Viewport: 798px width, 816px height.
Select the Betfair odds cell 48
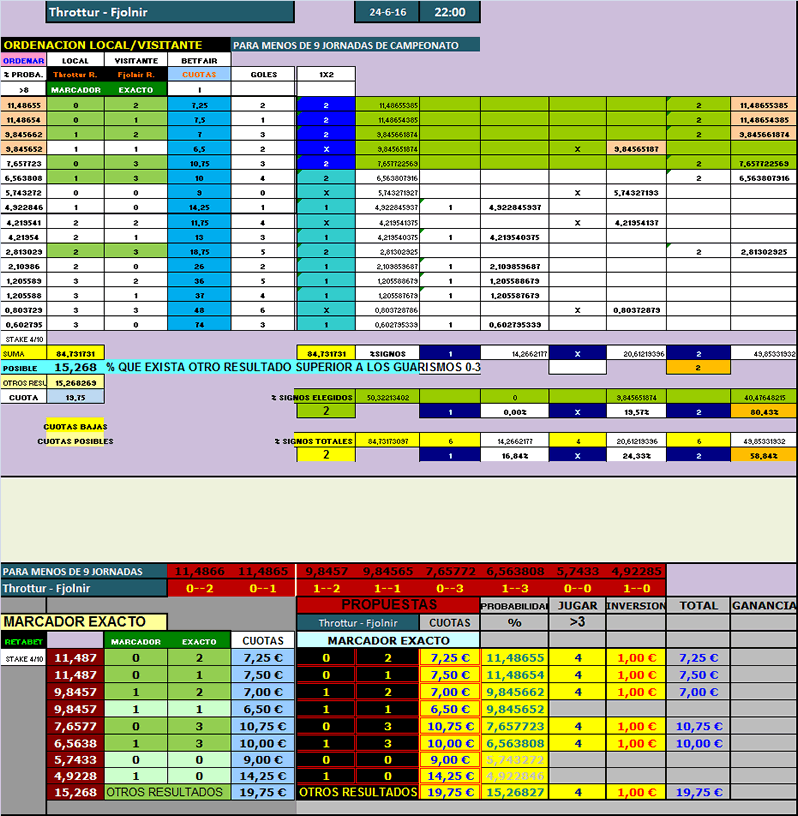pyautogui.click(x=199, y=310)
